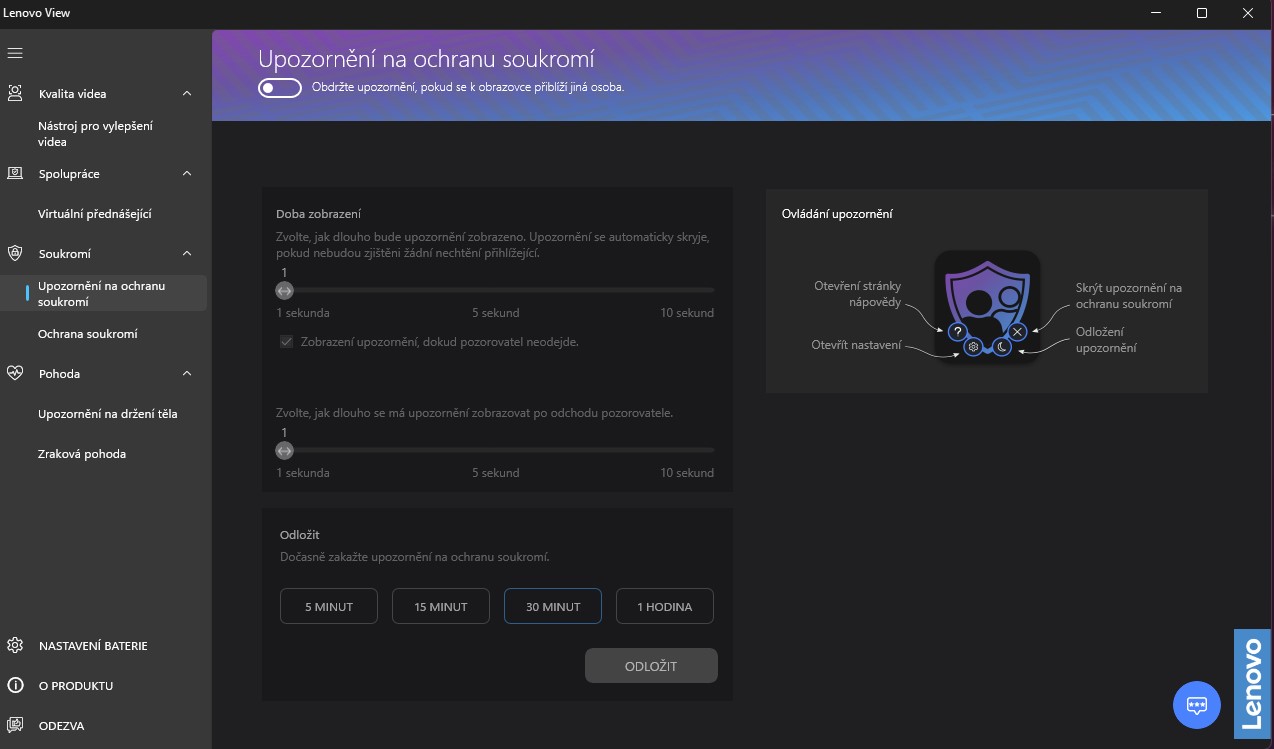1274x749 pixels.
Task: Toggle checkbox Zobrazení upozornění, dokud pozorovatel neodejde
Action: coord(287,341)
